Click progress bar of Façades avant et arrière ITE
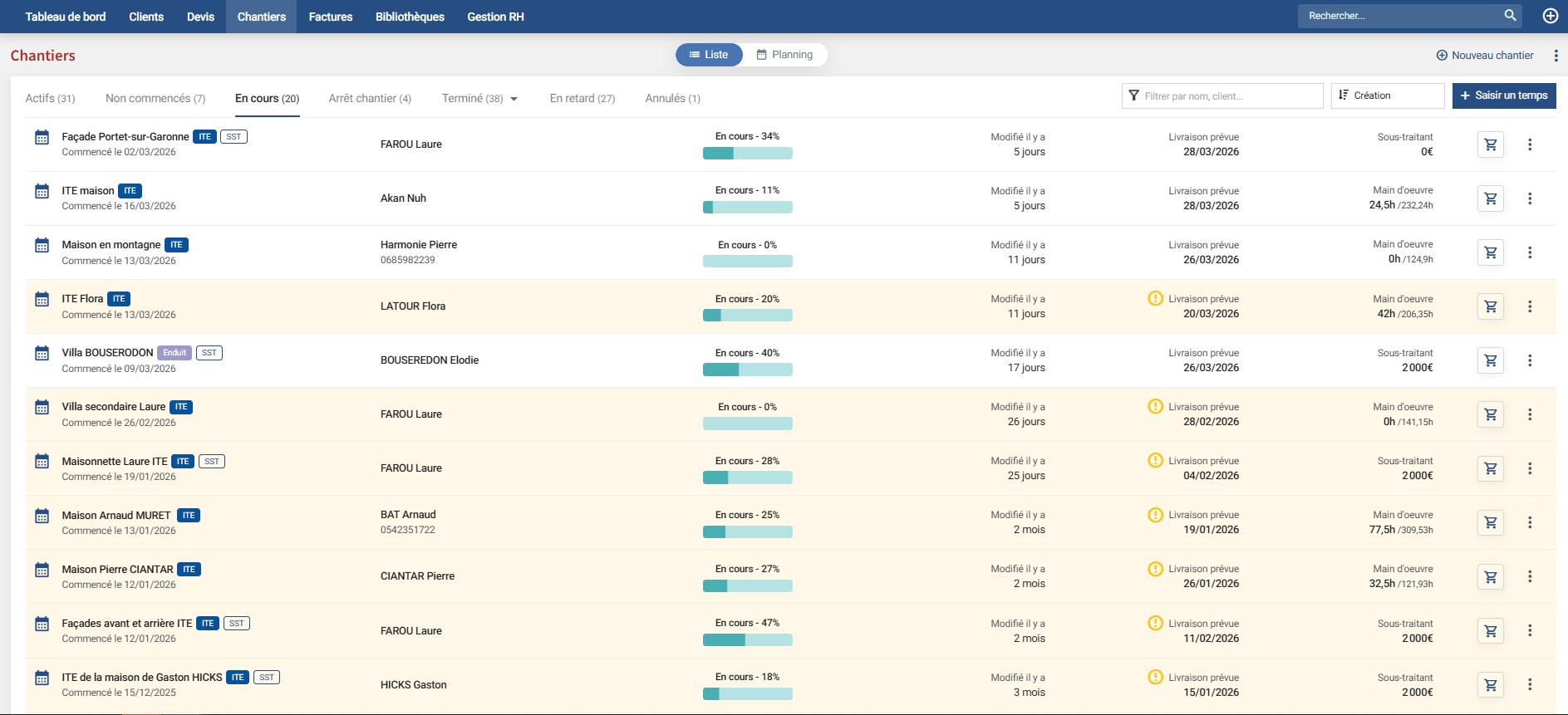 (747, 640)
